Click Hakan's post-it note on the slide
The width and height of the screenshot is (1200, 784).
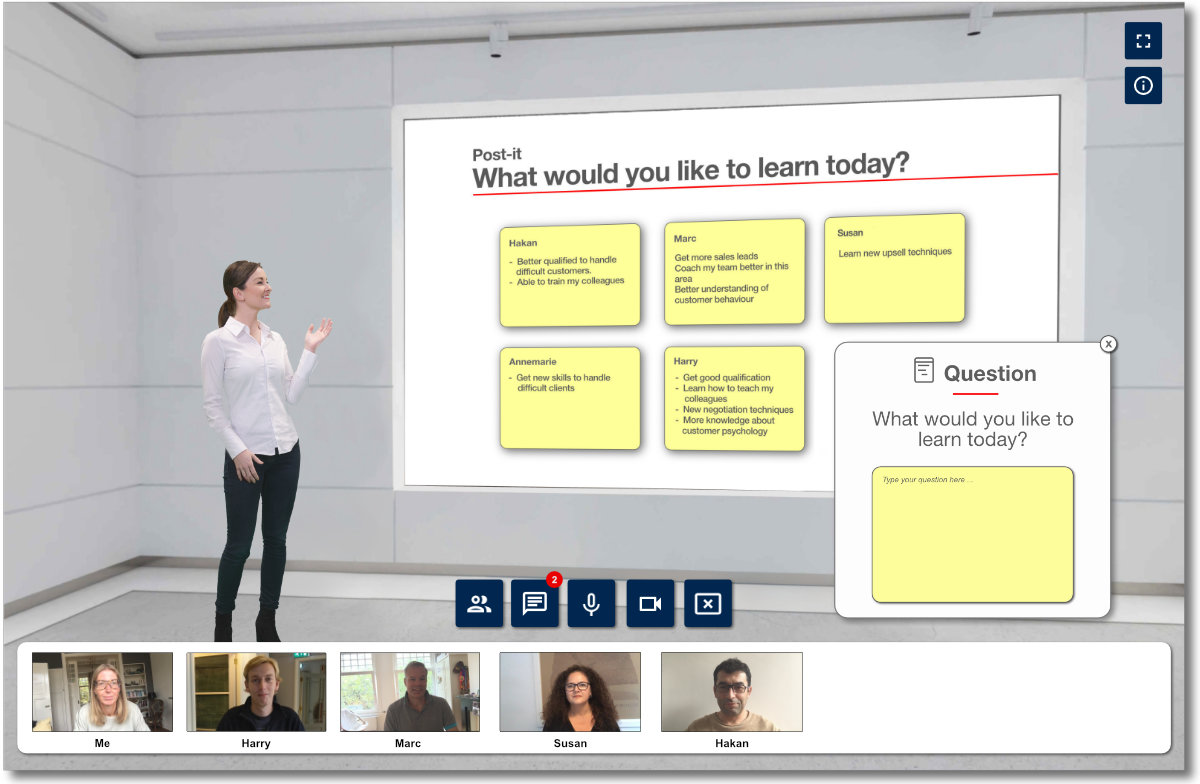[x=569, y=275]
